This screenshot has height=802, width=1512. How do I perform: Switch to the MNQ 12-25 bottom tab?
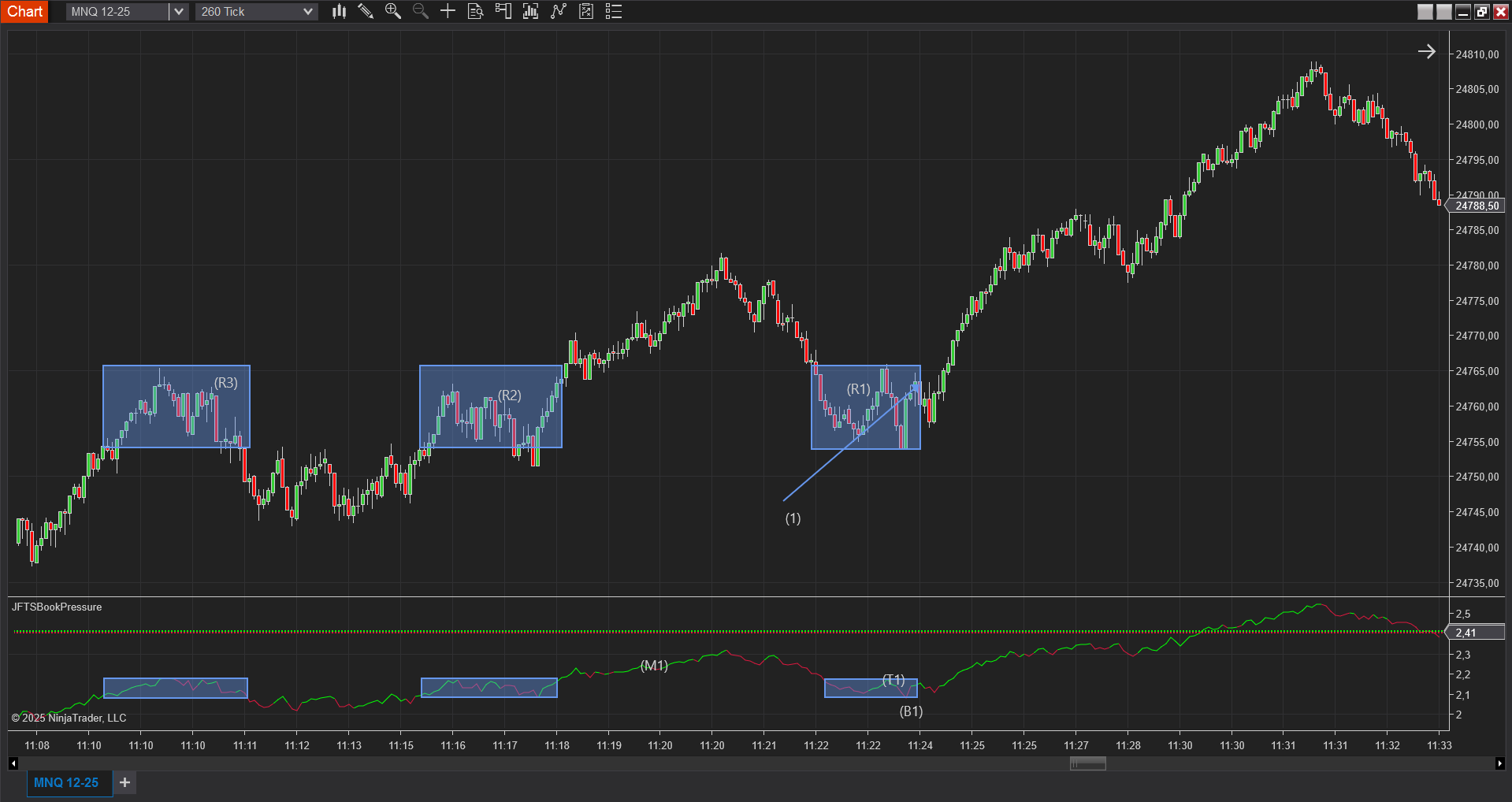point(66,782)
